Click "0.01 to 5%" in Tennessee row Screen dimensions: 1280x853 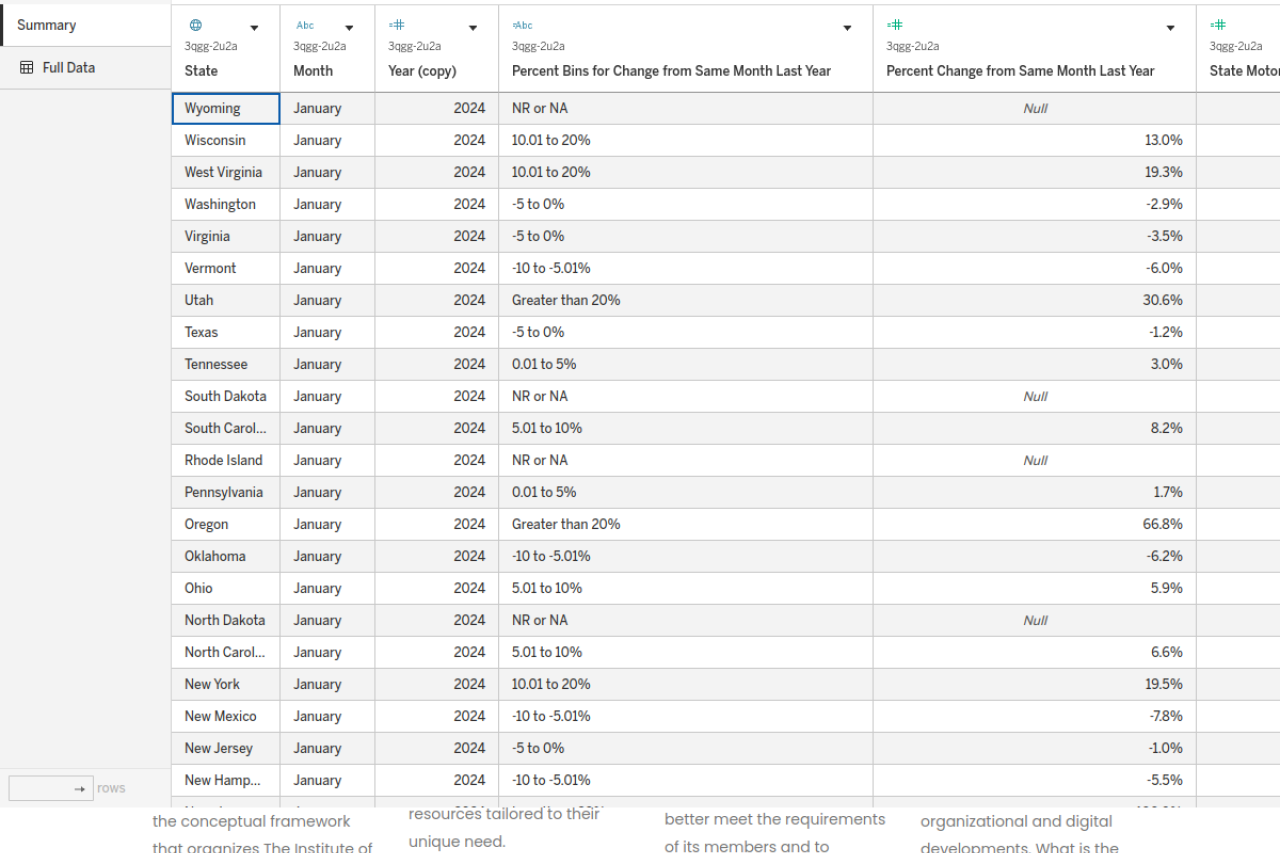[x=544, y=364]
